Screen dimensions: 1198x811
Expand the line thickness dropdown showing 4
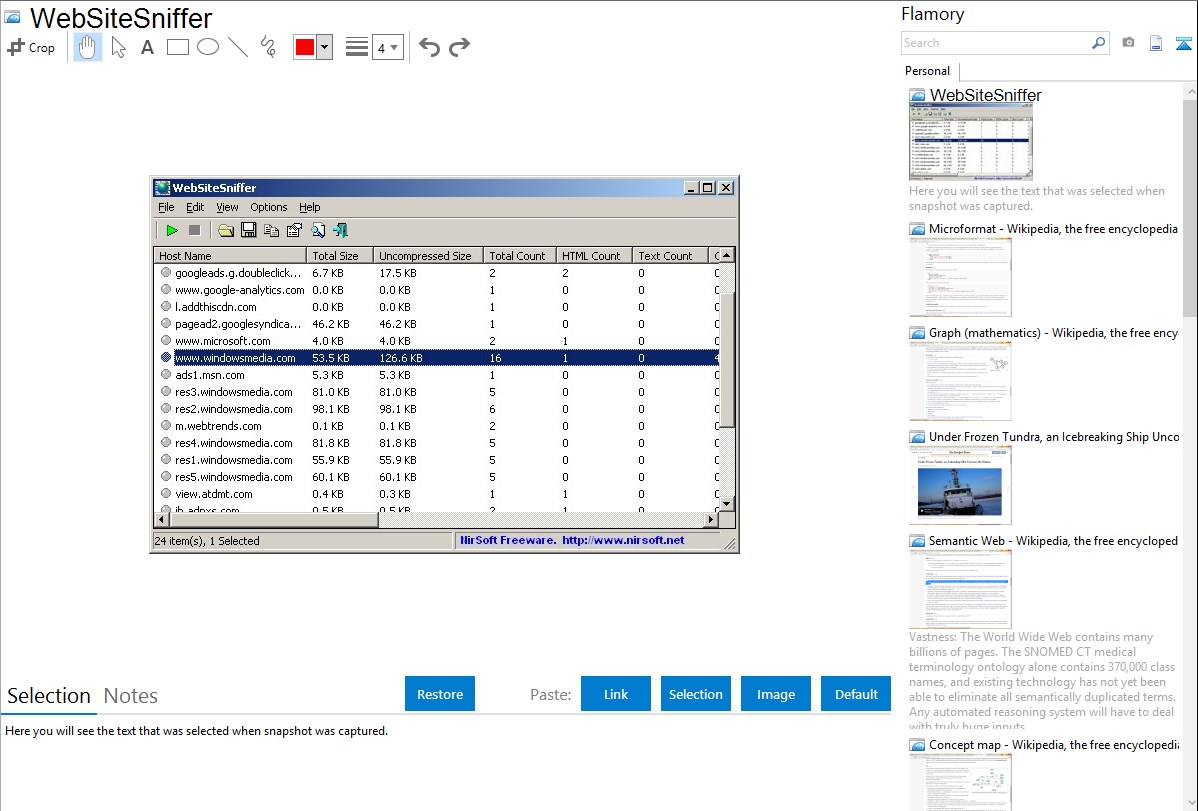click(x=388, y=47)
